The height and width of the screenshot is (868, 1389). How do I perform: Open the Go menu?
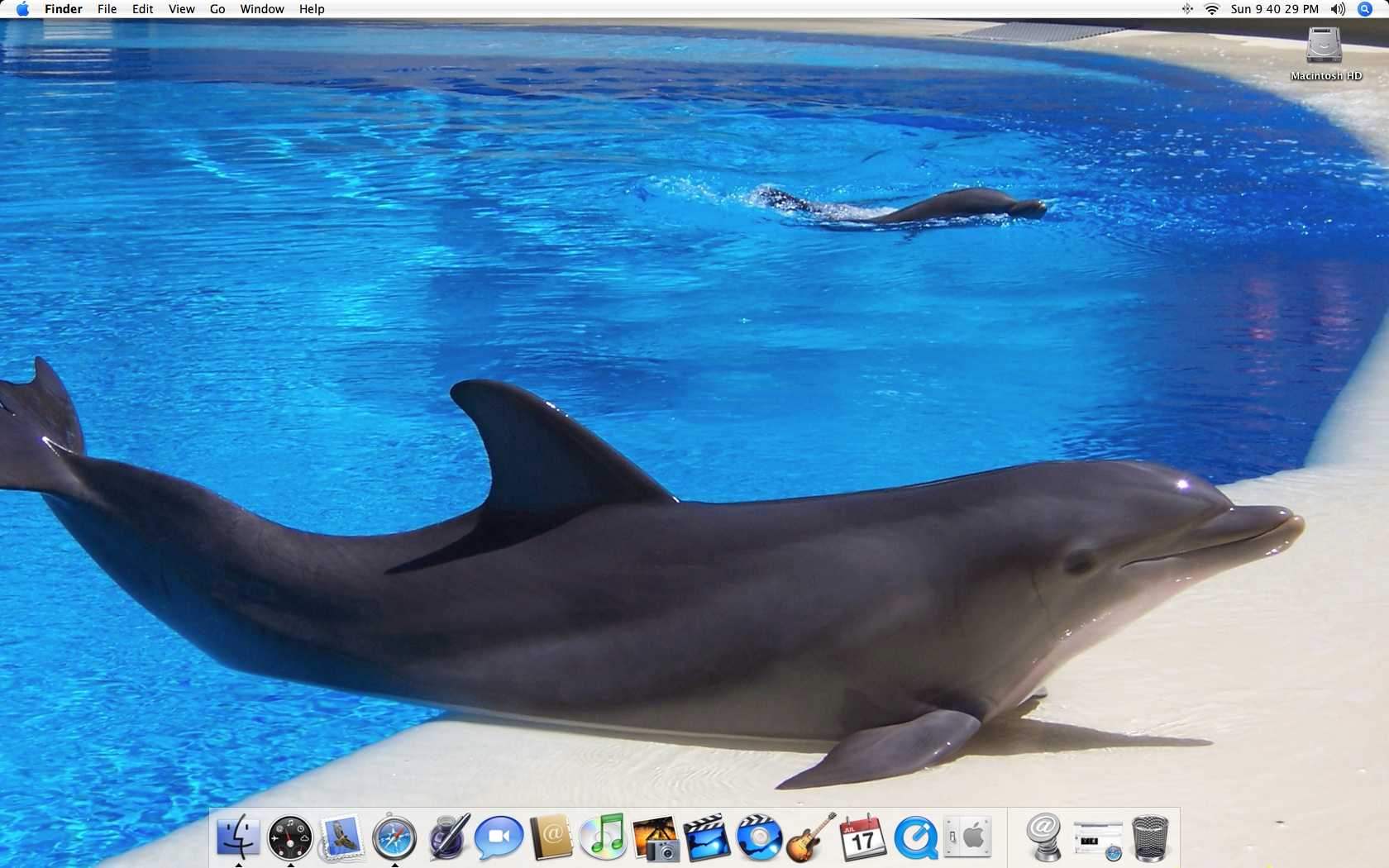(x=217, y=9)
